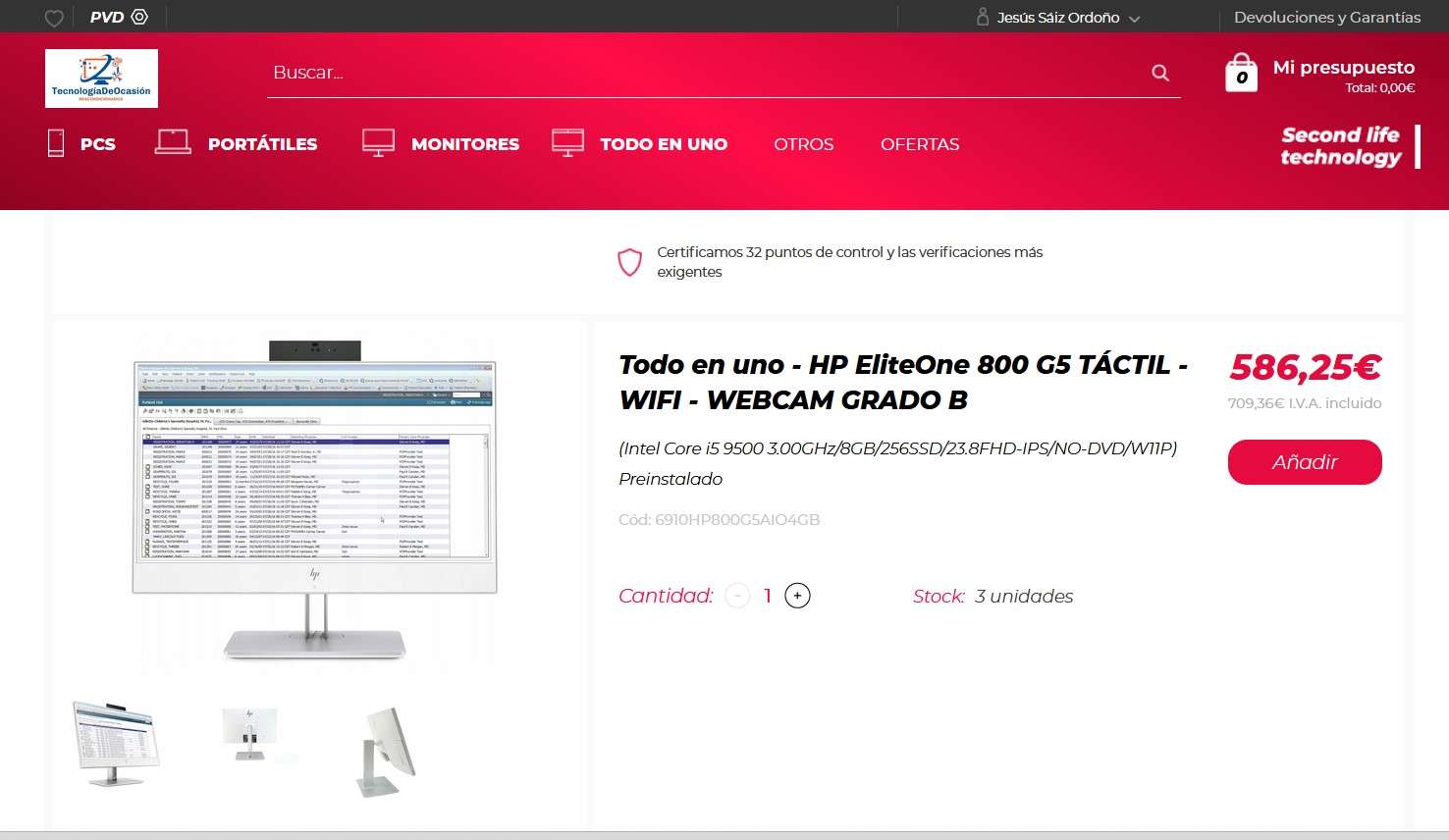1449x840 pixels.
Task: View the OFERTAS section
Action: pos(919,144)
